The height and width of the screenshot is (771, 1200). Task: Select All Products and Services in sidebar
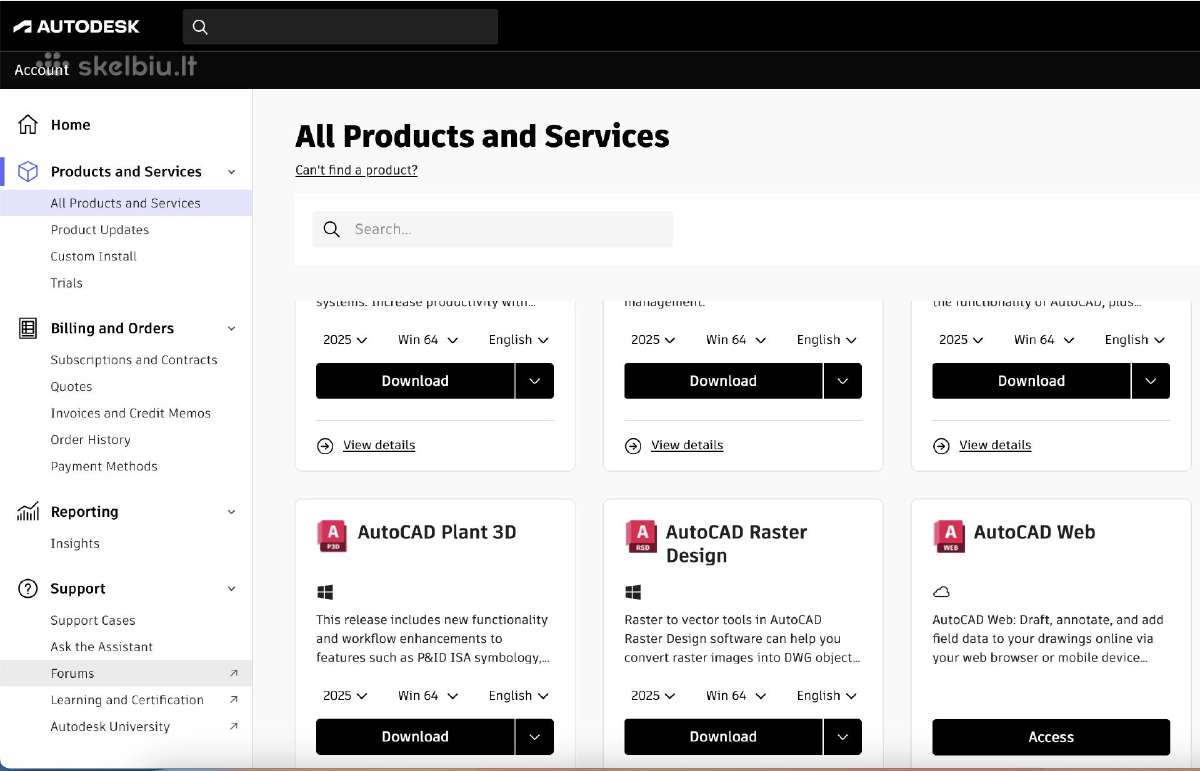coord(126,203)
